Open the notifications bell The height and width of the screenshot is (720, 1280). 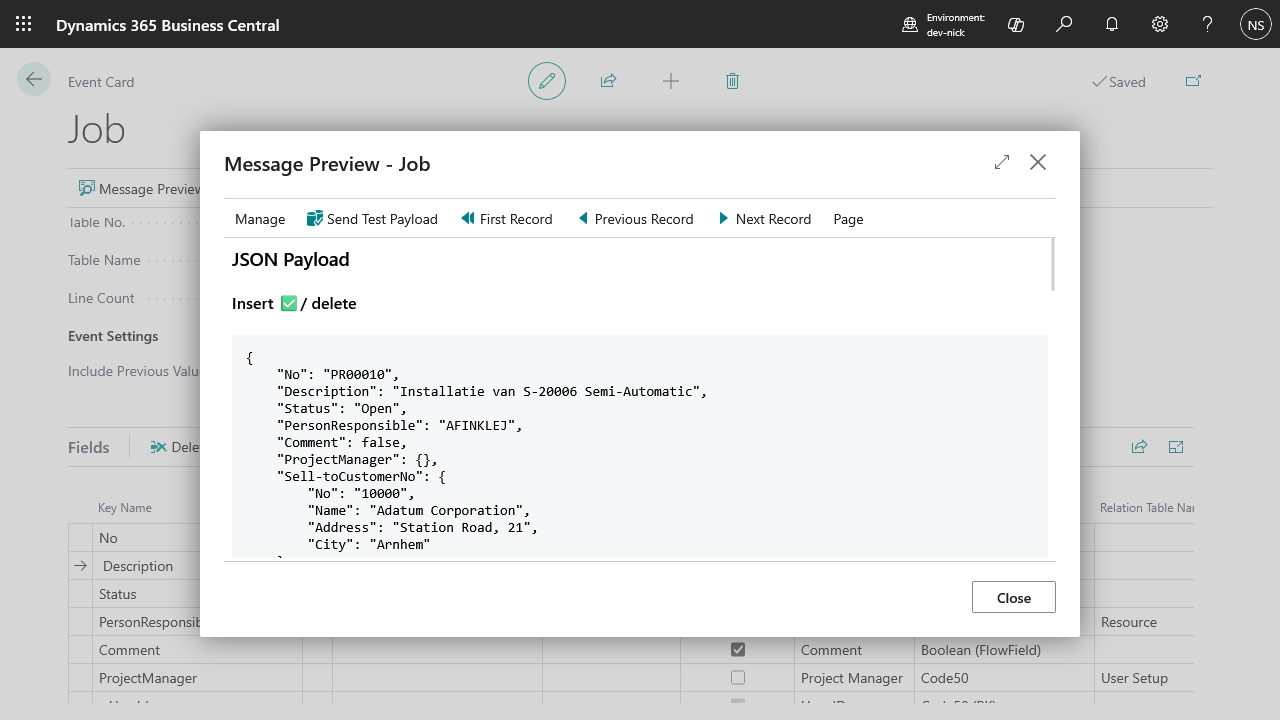(x=1112, y=24)
